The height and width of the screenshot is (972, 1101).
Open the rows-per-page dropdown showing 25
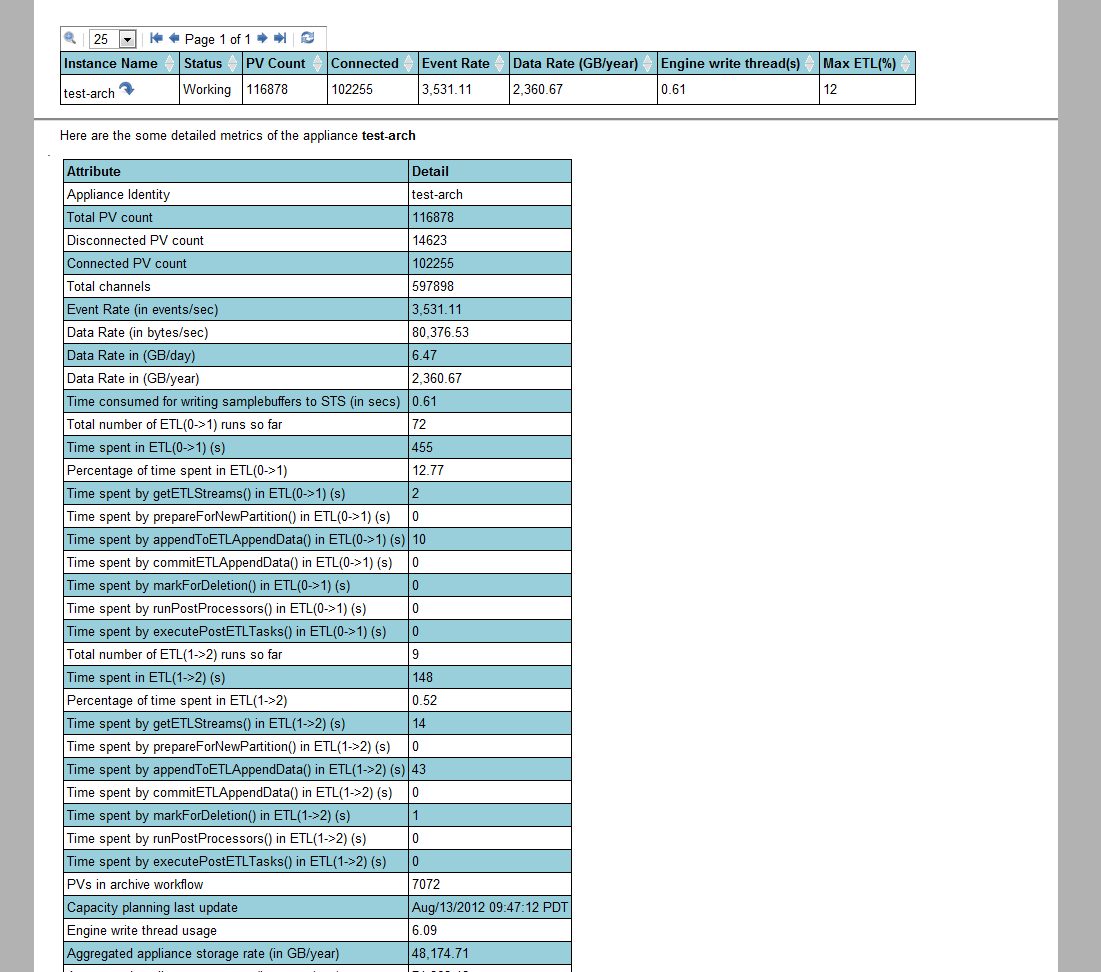click(126, 39)
